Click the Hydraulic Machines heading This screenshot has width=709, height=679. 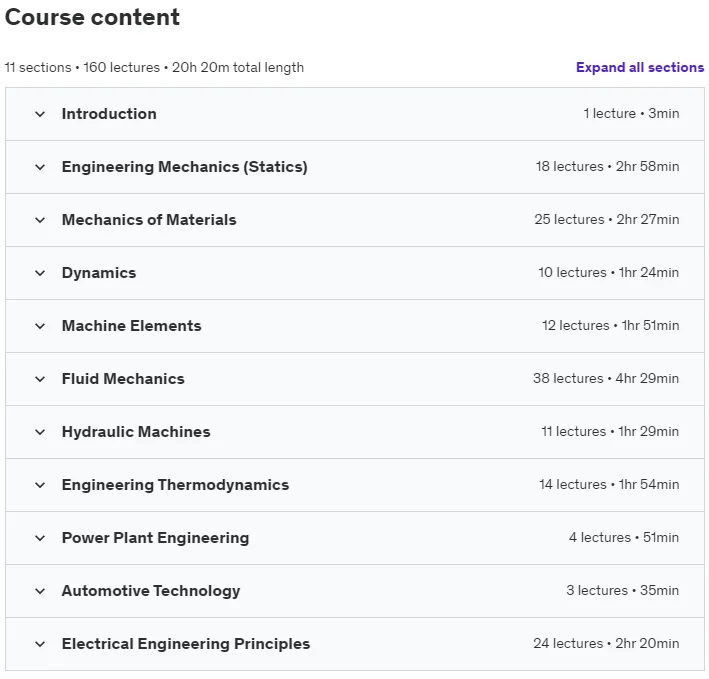136,432
